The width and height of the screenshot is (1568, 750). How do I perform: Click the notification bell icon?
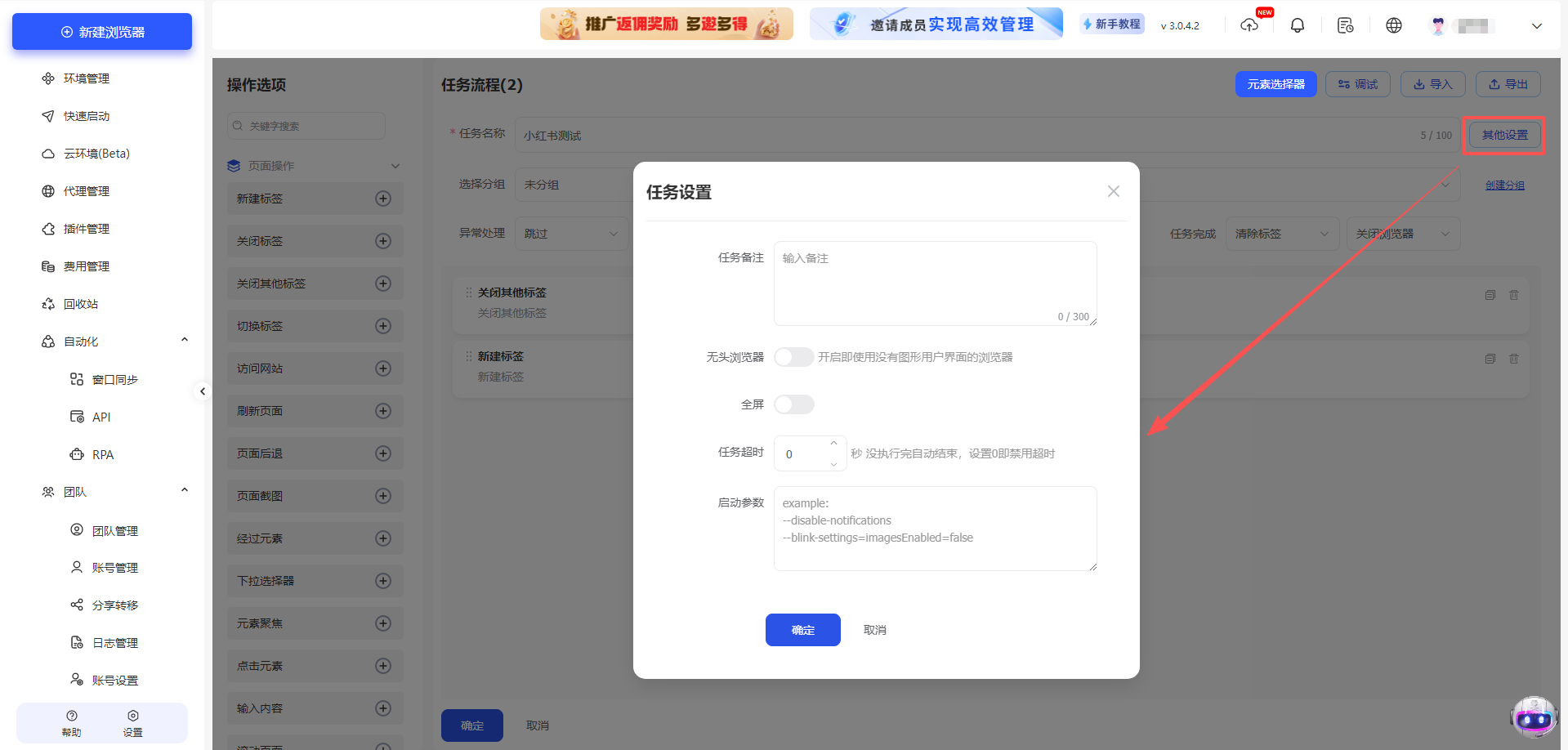tap(1297, 25)
